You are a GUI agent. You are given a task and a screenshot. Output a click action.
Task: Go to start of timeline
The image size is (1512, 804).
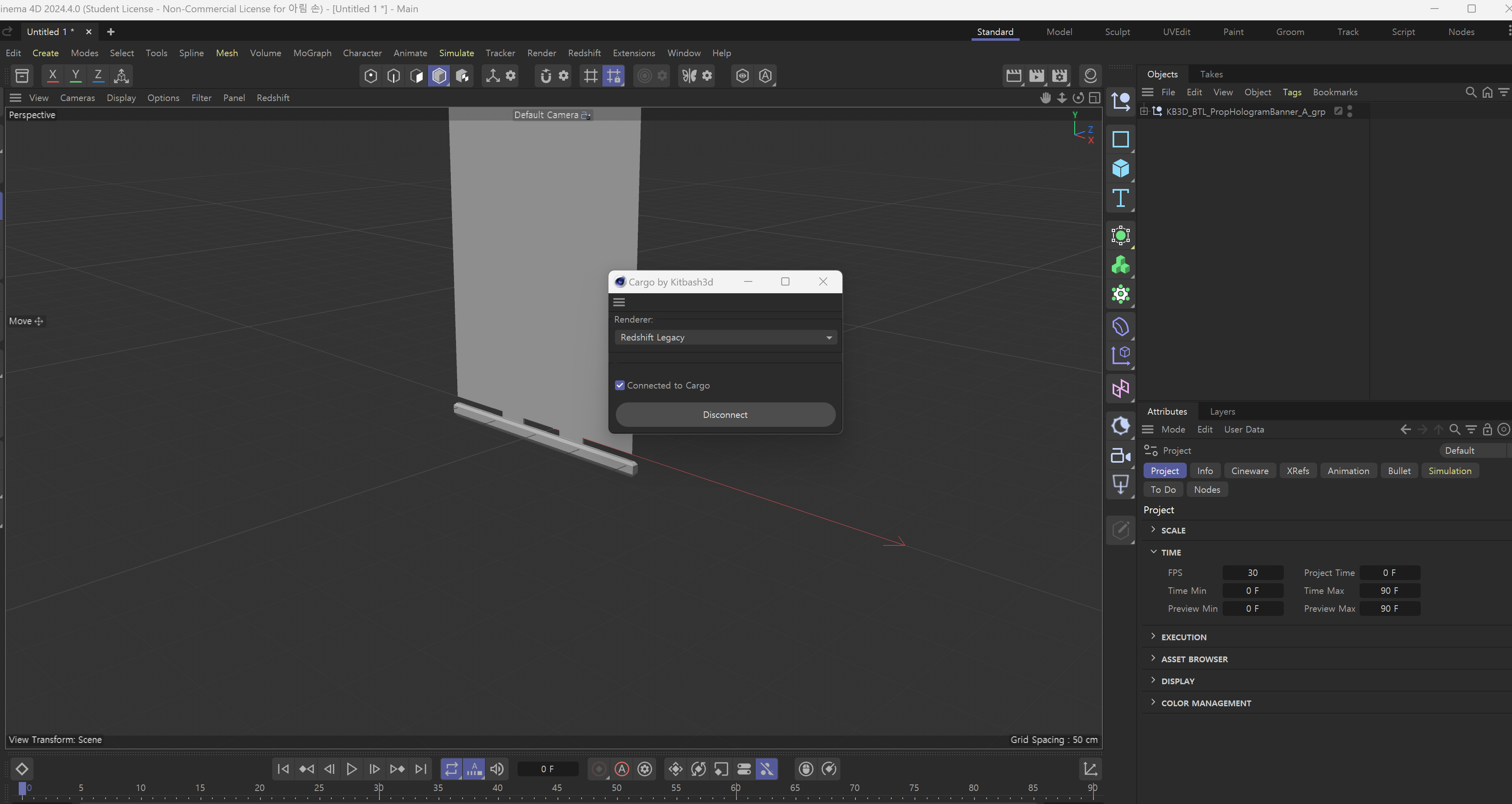tap(283, 769)
